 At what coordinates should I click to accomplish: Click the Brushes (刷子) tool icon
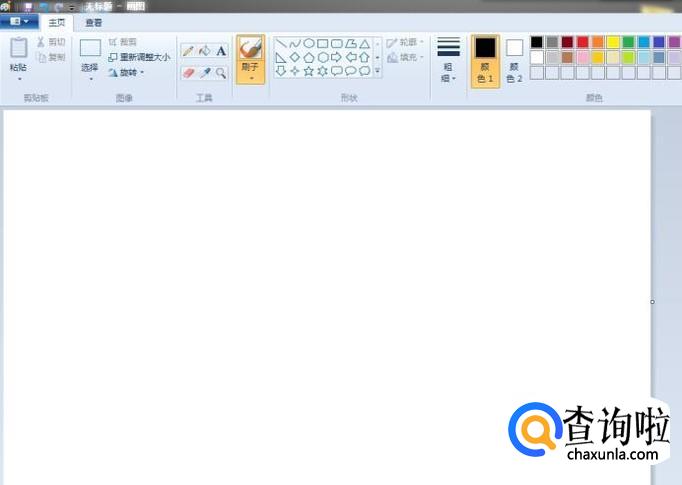(x=251, y=49)
